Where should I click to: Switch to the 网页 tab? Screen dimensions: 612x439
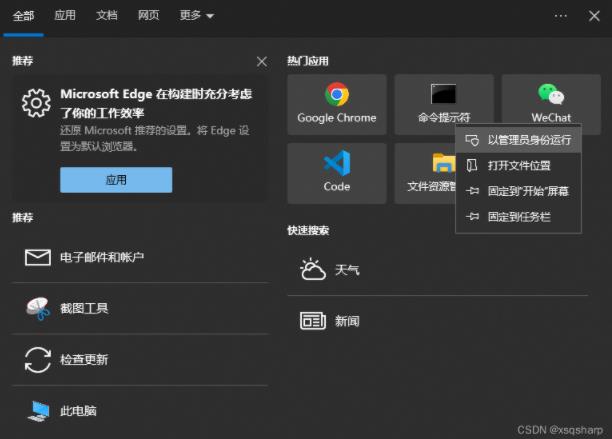(148, 16)
